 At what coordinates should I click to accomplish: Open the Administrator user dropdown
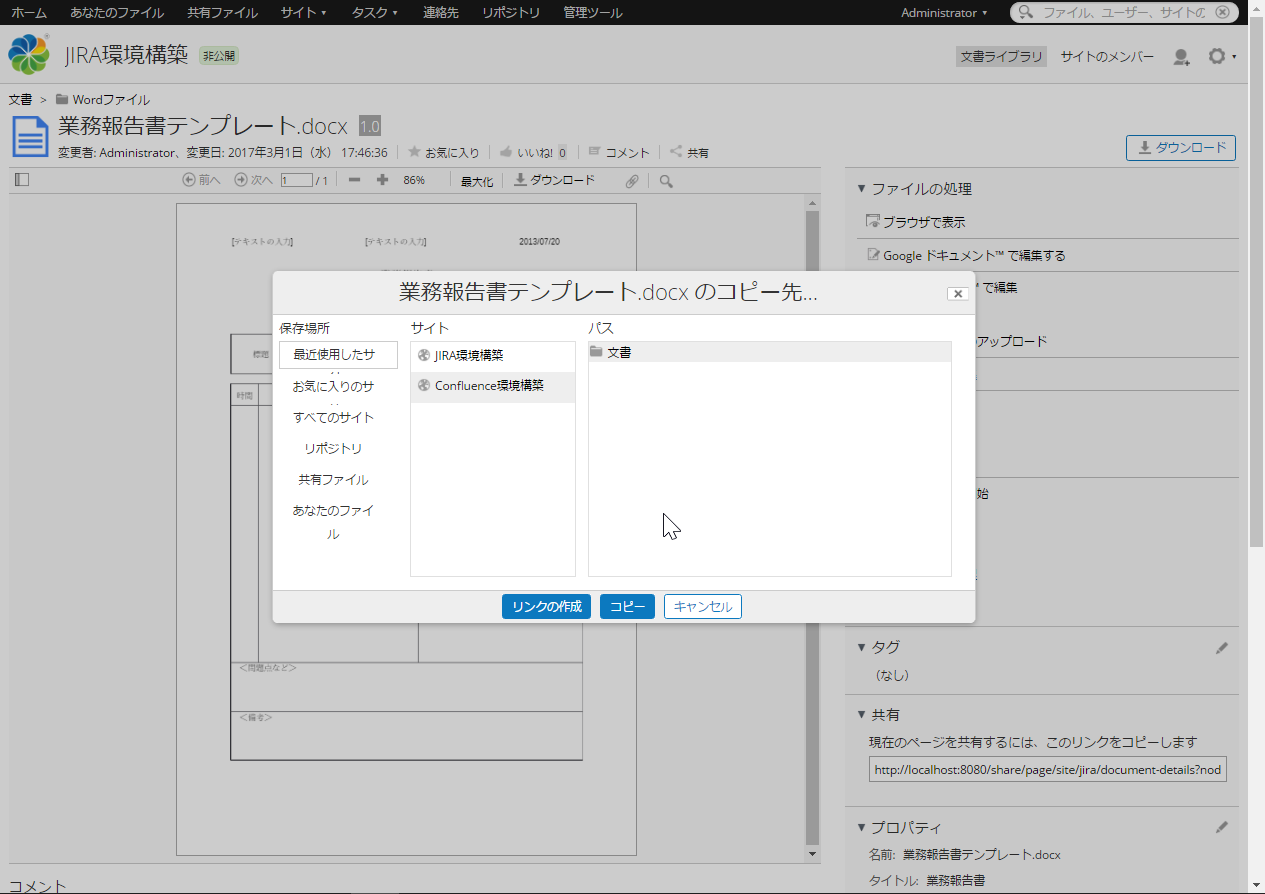pos(944,13)
